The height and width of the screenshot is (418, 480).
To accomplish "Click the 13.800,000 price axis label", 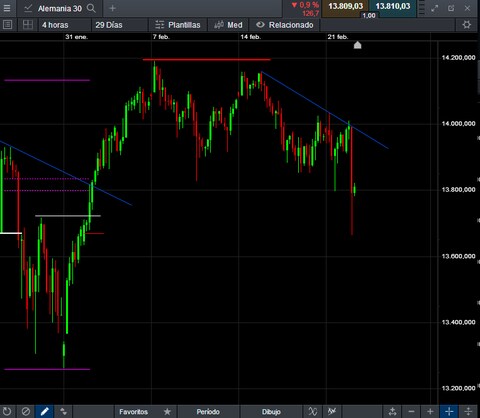I will pyautogui.click(x=458, y=190).
